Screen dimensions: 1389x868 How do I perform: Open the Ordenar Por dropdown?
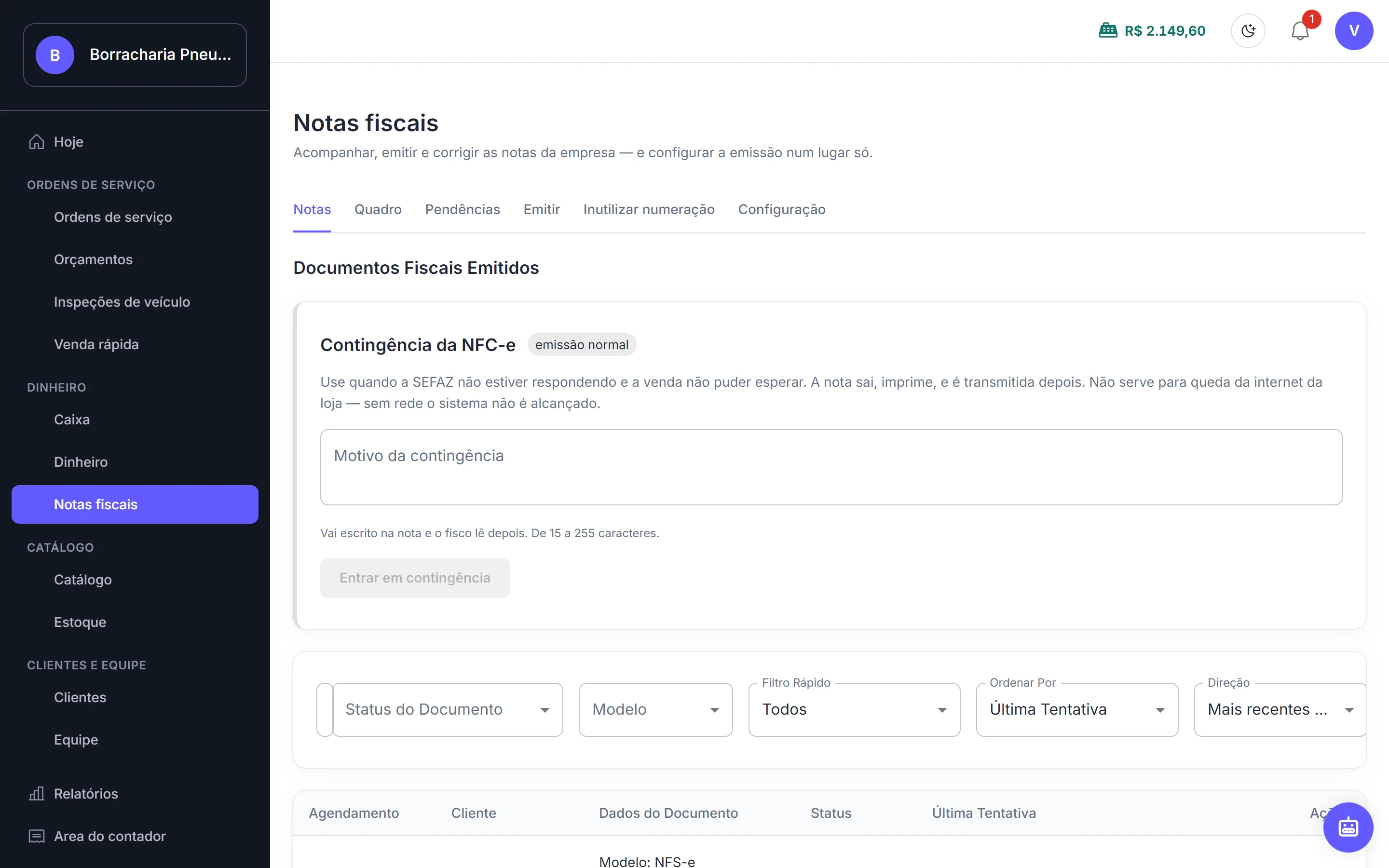[x=1077, y=709]
